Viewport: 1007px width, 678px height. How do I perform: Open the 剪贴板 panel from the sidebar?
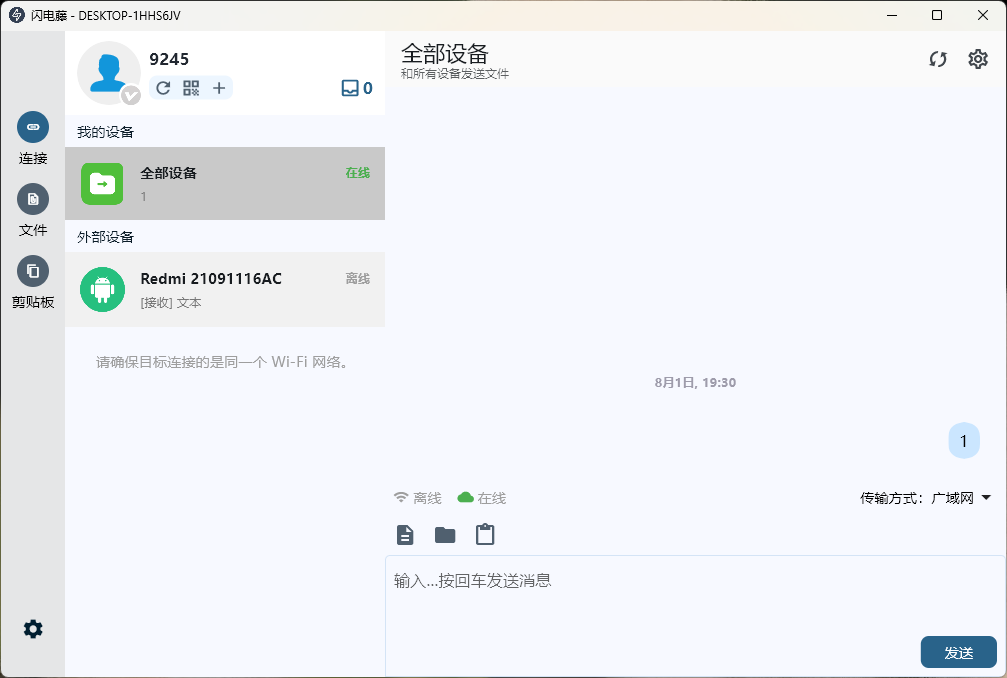pos(33,271)
